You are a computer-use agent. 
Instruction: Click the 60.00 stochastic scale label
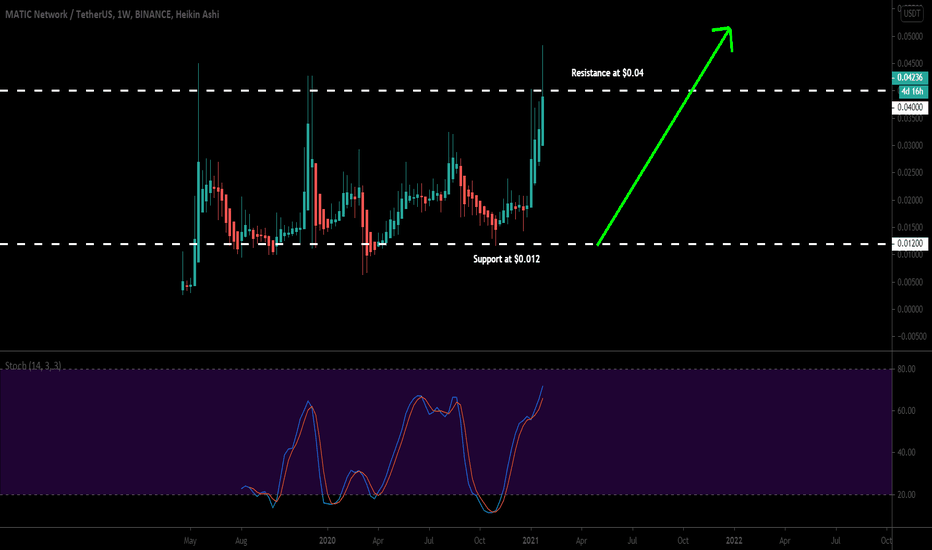pyautogui.click(x=906, y=411)
